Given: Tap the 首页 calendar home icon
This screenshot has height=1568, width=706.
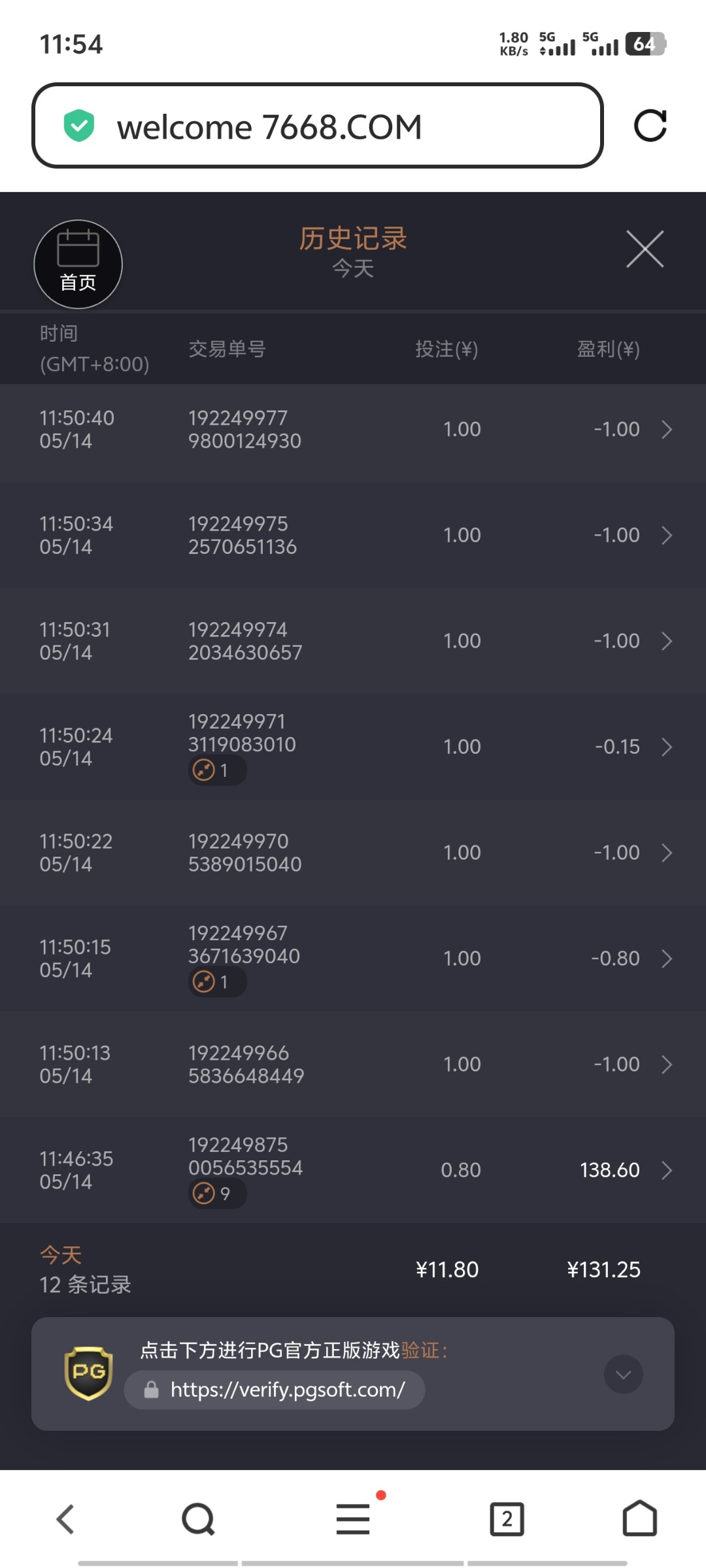Looking at the screenshot, I should pos(78,264).
